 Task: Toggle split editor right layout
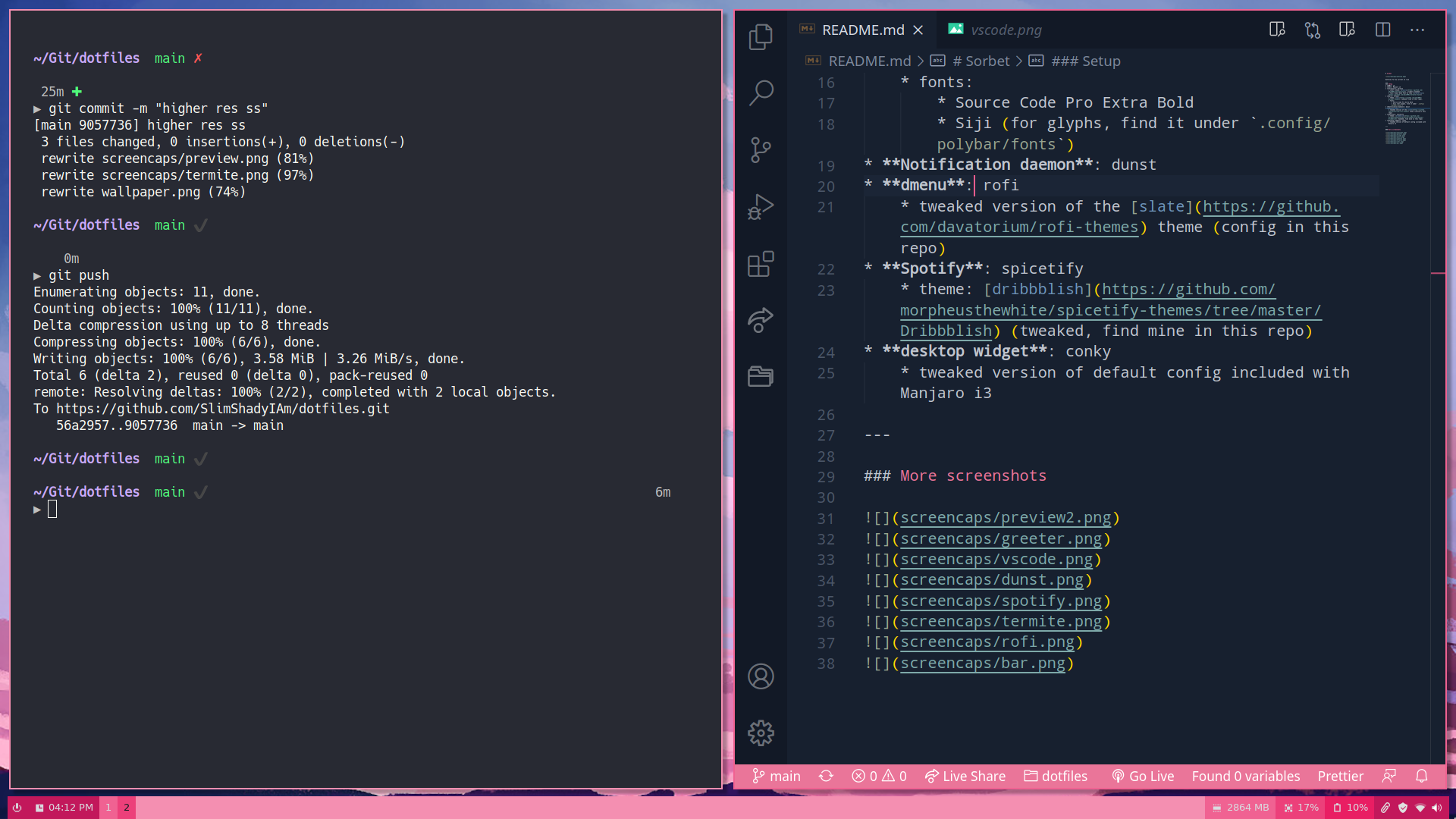click(1382, 30)
